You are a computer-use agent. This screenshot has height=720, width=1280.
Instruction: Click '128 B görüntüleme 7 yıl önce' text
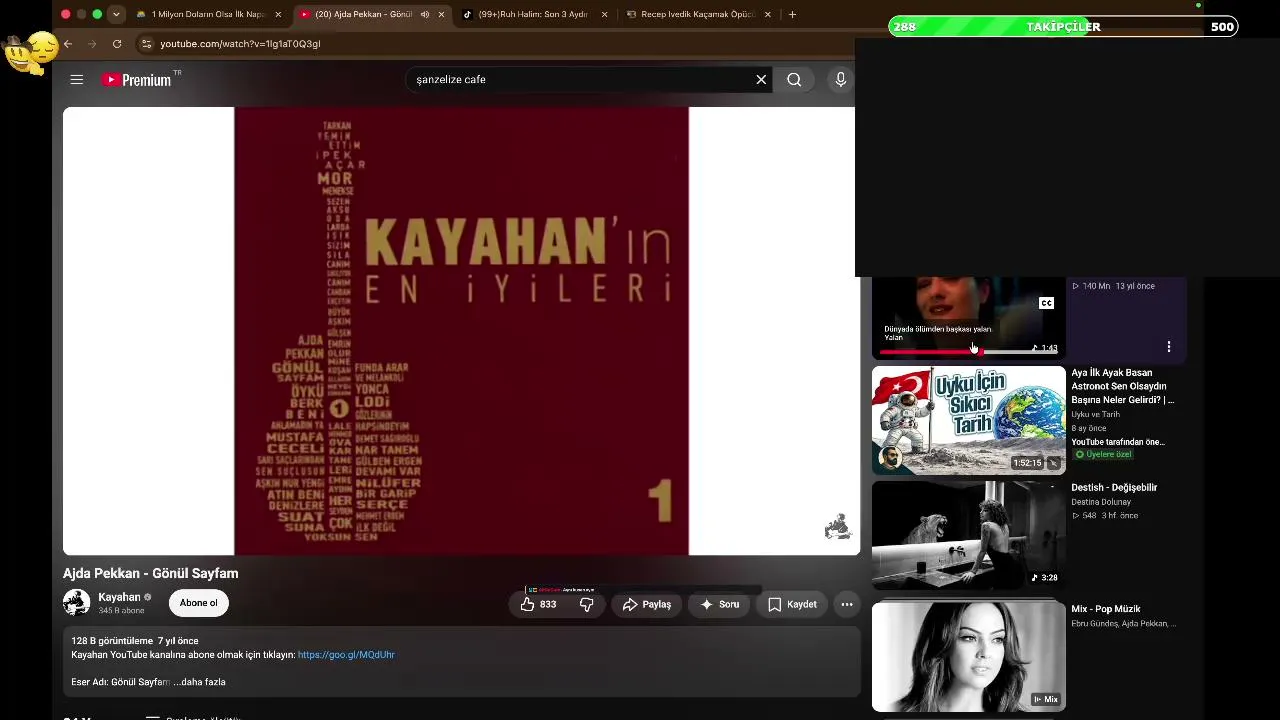[135, 641]
